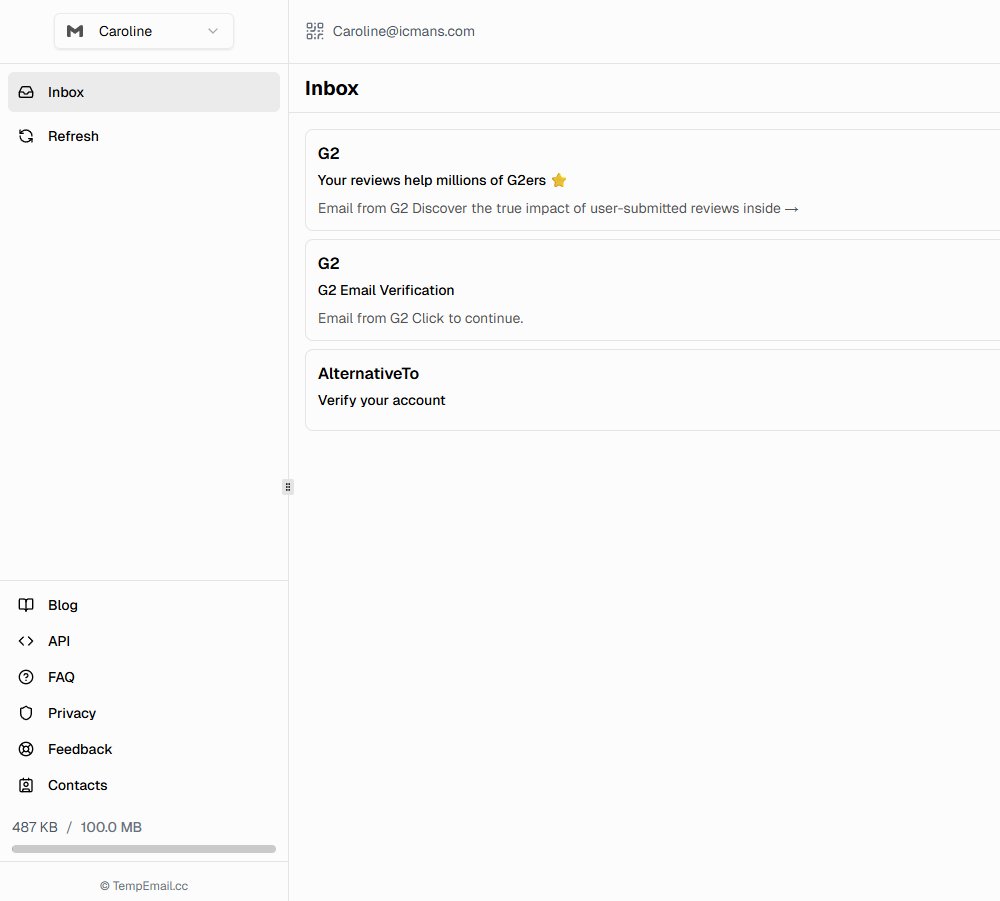1000x901 pixels.
Task: Open the Caroline@icmans.com address link
Action: [404, 31]
